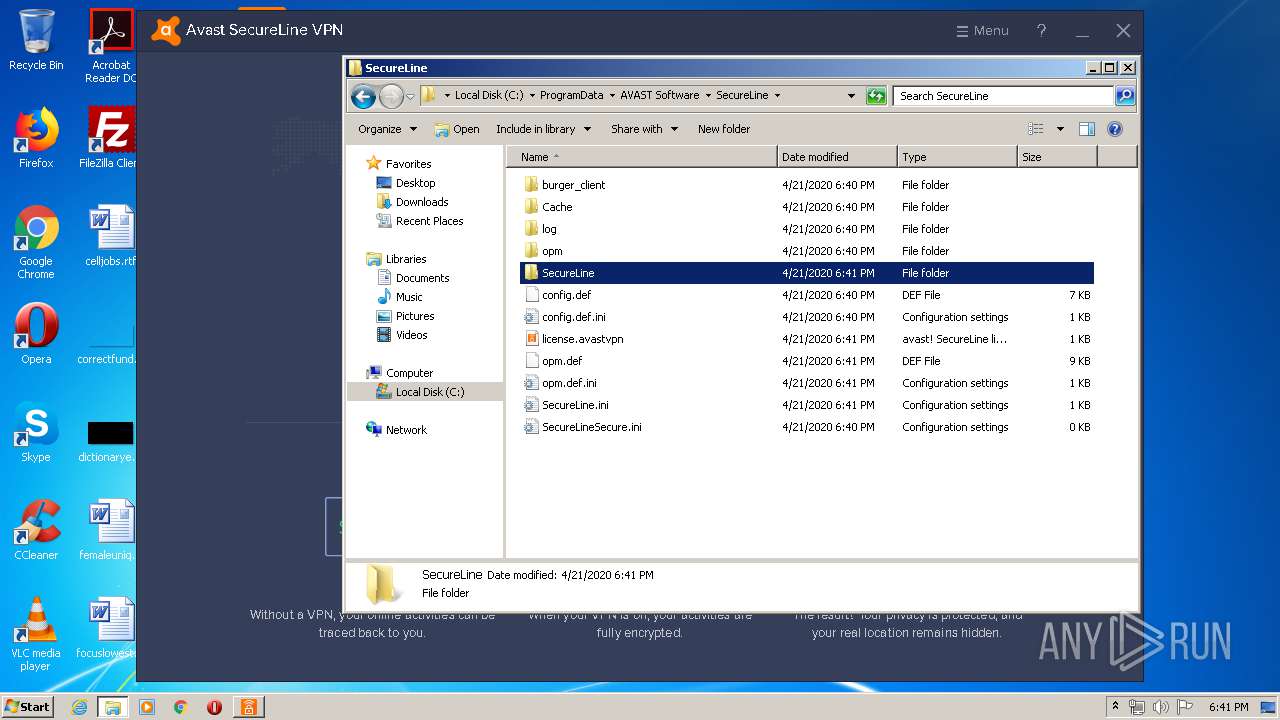The image size is (1280, 720).
Task: Click the taskbar clock showing 6:41 PM
Action: (x=1228, y=707)
